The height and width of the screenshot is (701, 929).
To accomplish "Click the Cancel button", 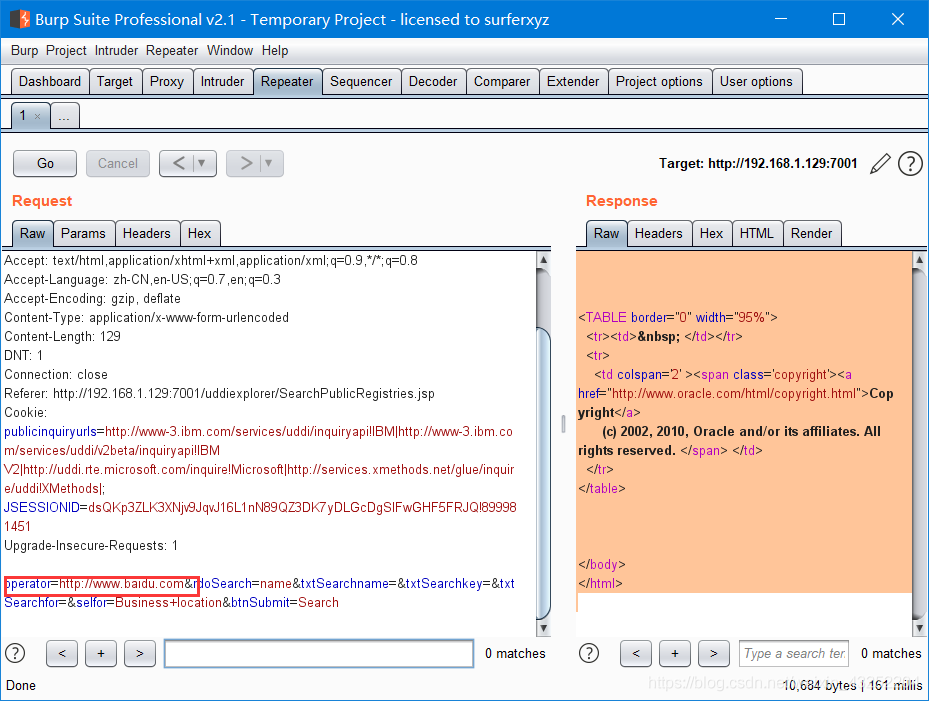I will 118,163.
